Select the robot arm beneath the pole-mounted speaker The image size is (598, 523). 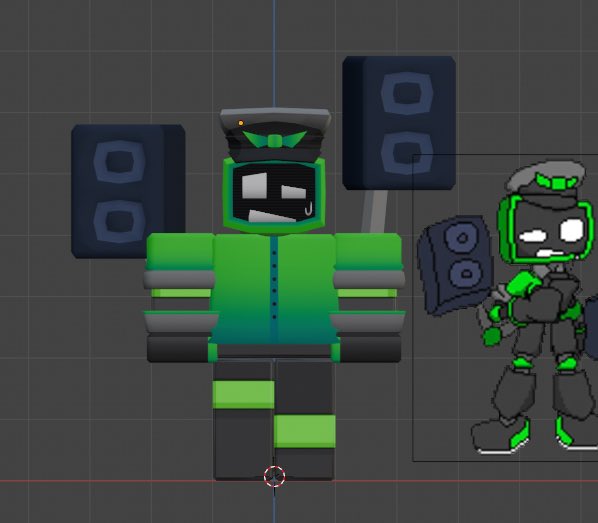368,297
